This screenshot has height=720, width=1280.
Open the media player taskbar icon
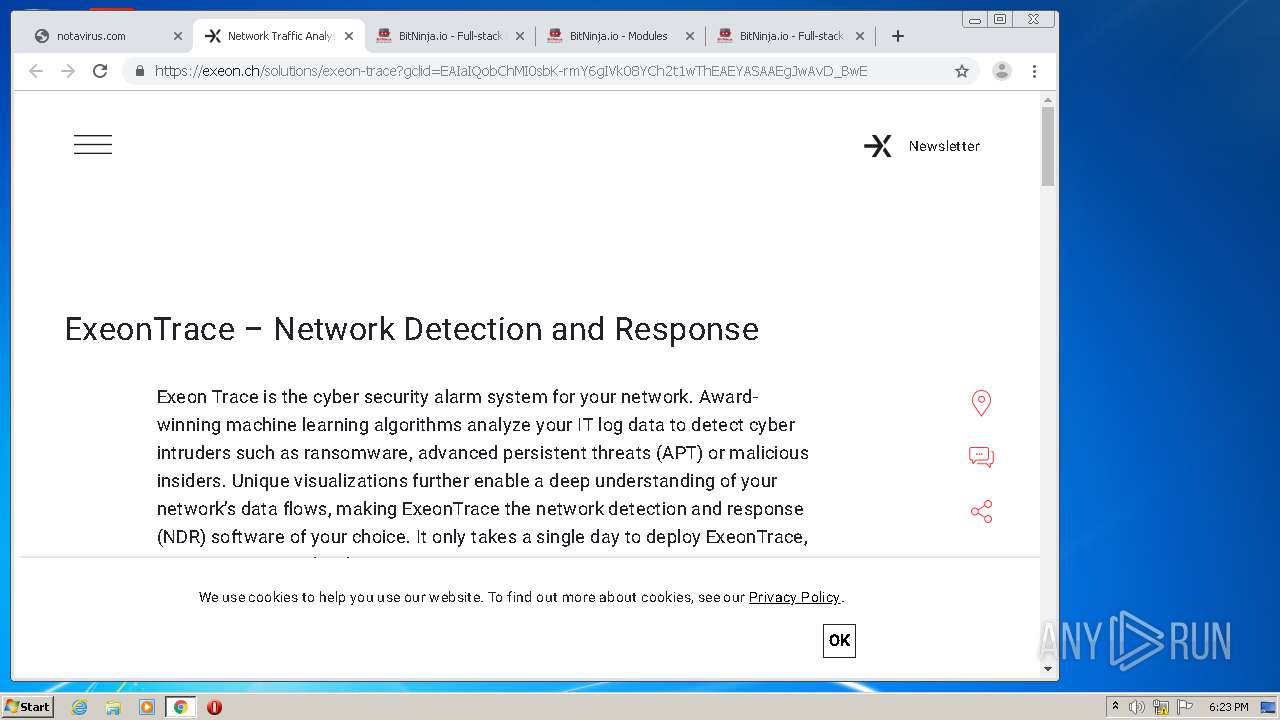coord(147,707)
